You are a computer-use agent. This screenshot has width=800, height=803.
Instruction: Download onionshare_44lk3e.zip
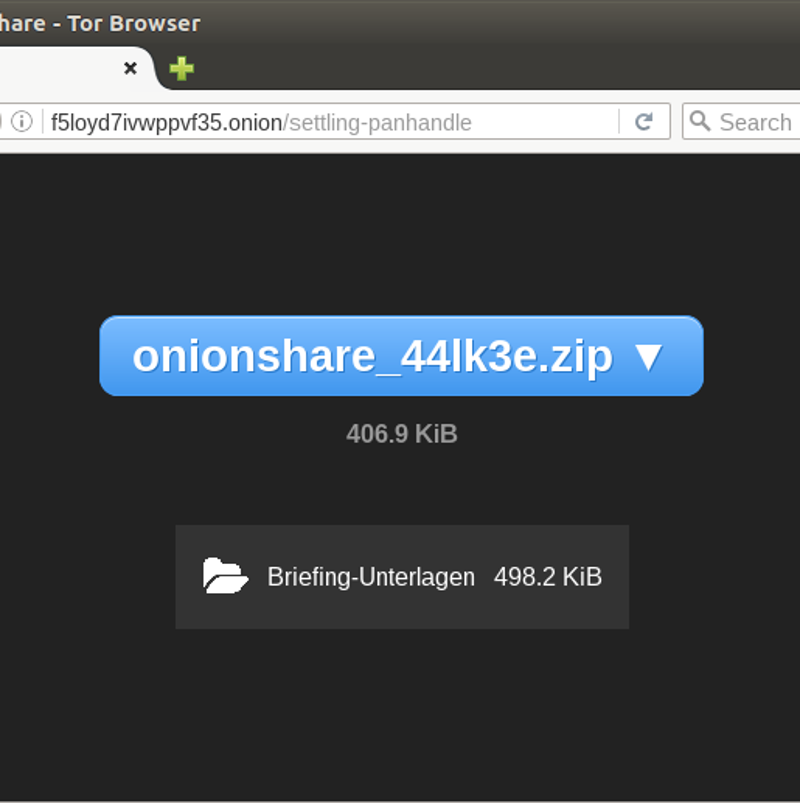click(372, 357)
